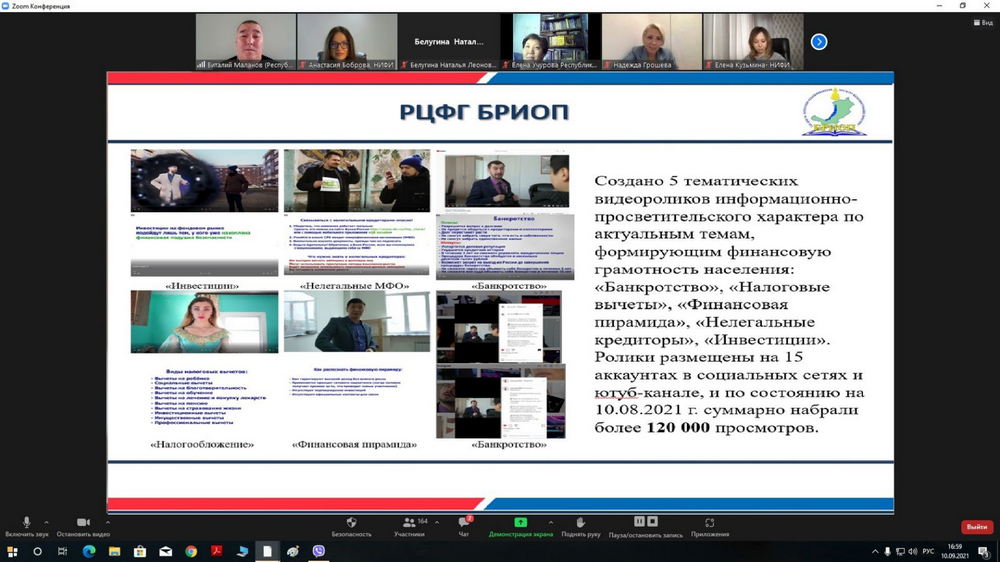1000x562 pixels.
Task: Toggle camera with Остановить видео
Action: pyautogui.click(x=83, y=523)
